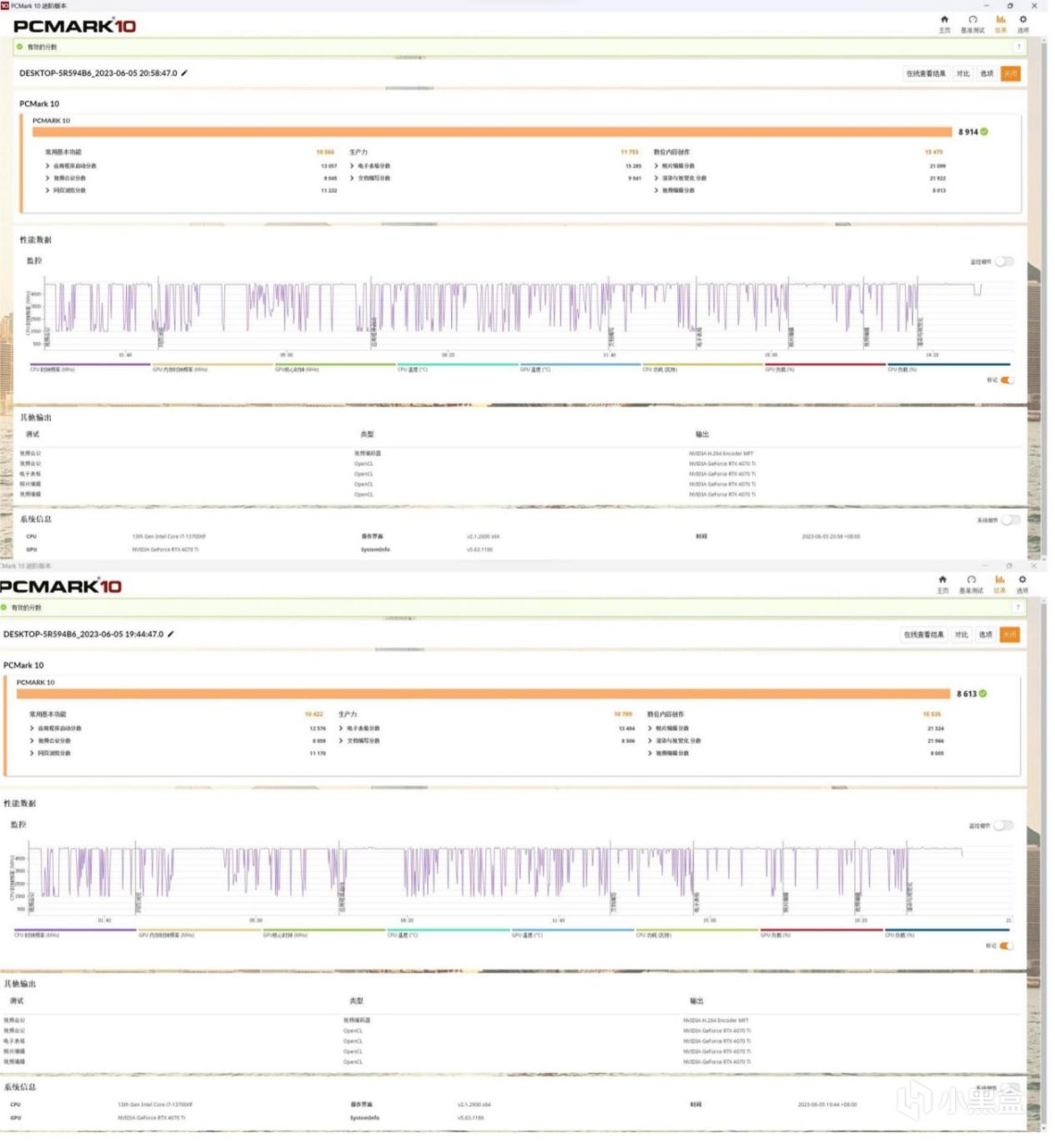Select CPU 温度 legend in 8 914 window
Viewport: 1055px width, 1148px height.
pyautogui.click(x=458, y=367)
